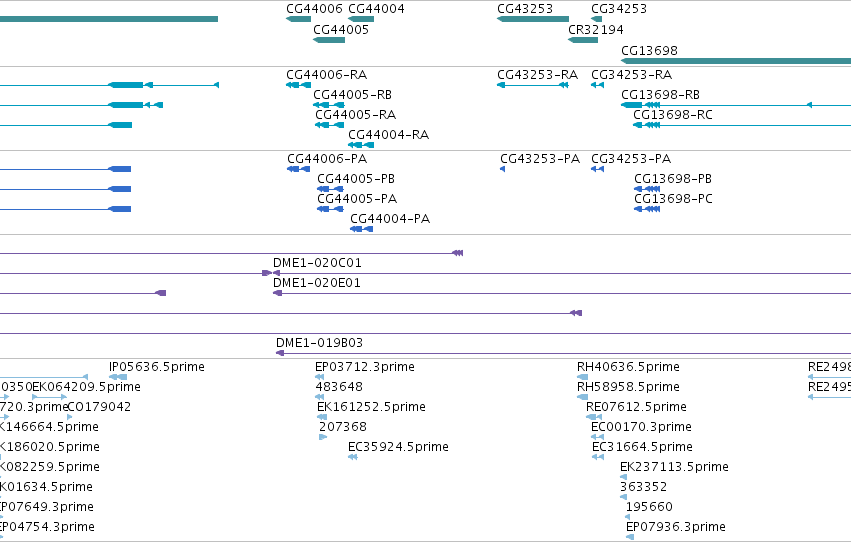
Task: Select the CG43253 gene bar
Action: pyautogui.click(x=533, y=19)
